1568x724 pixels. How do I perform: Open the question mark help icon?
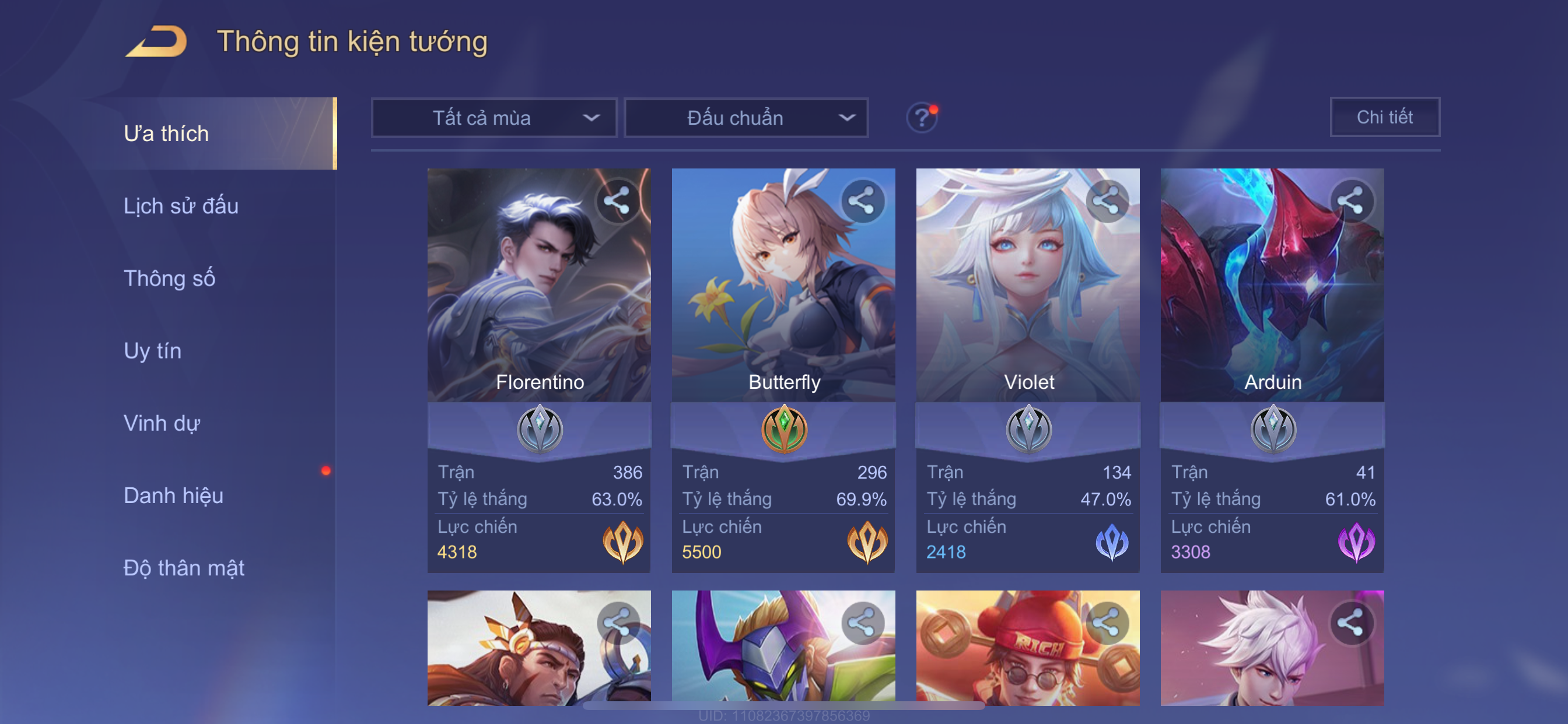pyautogui.click(x=922, y=117)
